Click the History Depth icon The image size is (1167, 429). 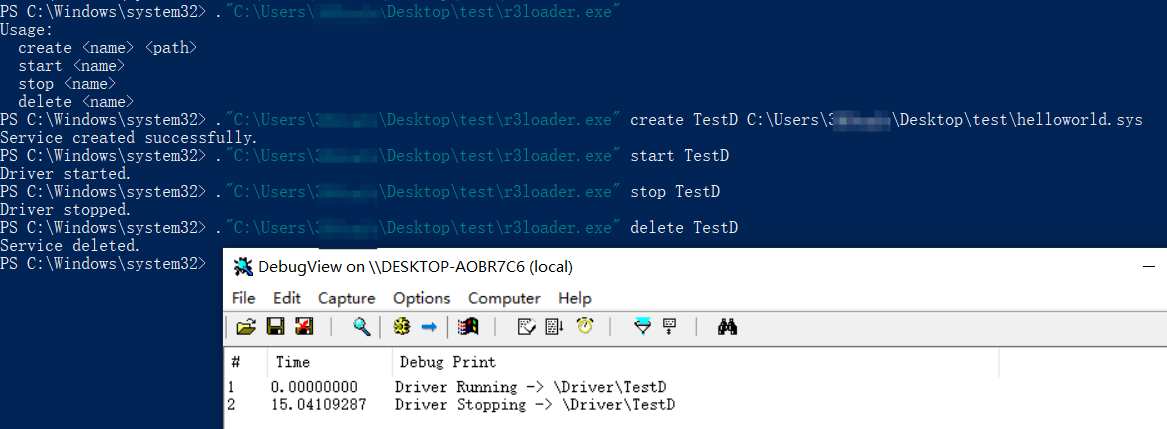(x=670, y=326)
